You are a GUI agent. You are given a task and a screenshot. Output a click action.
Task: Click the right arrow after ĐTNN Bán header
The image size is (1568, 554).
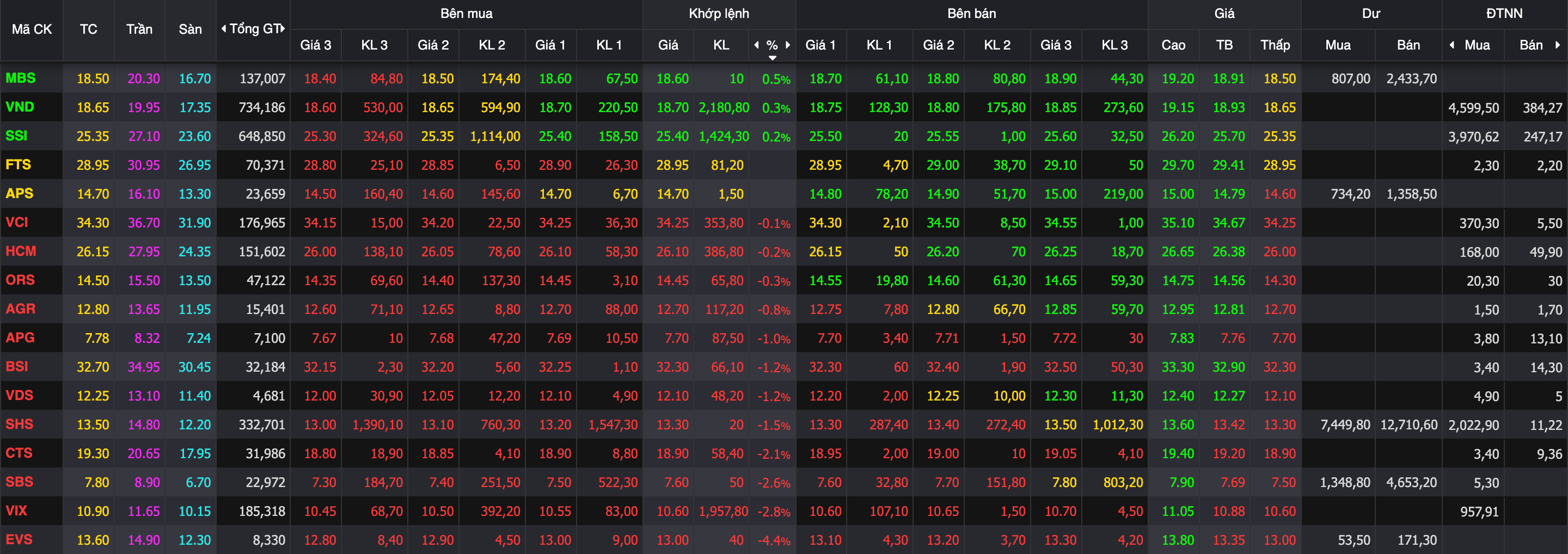pos(1557,45)
